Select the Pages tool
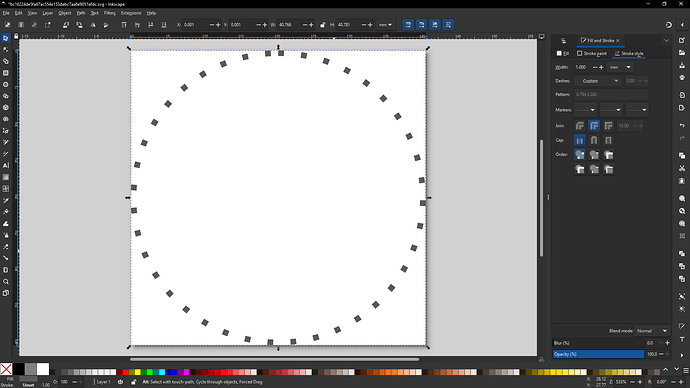The width and height of the screenshot is (690, 388). (6, 293)
